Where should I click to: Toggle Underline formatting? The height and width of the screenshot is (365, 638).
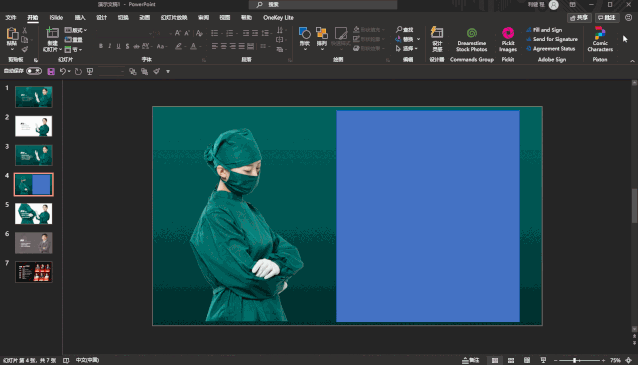point(118,46)
